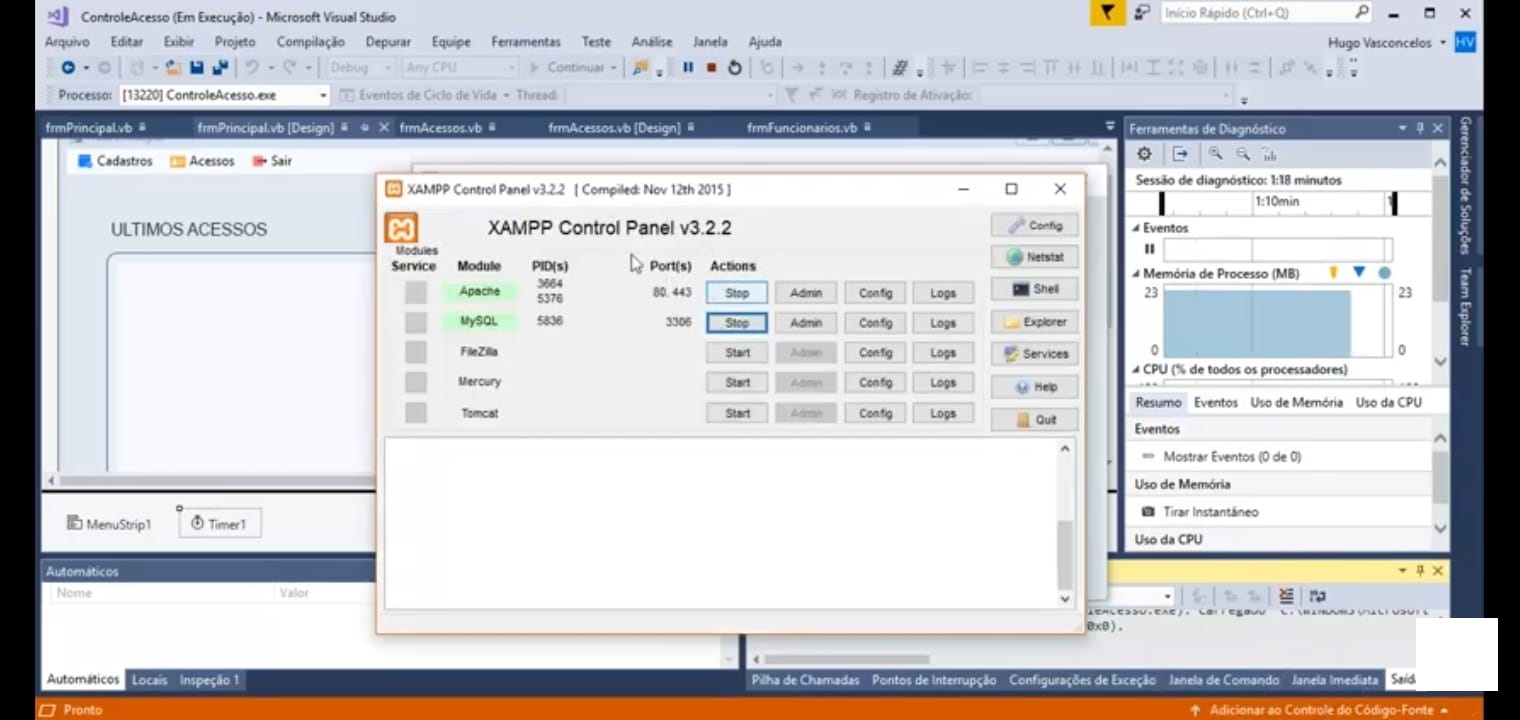Restart the debug session icon
1520x720 pixels.
click(x=735, y=68)
